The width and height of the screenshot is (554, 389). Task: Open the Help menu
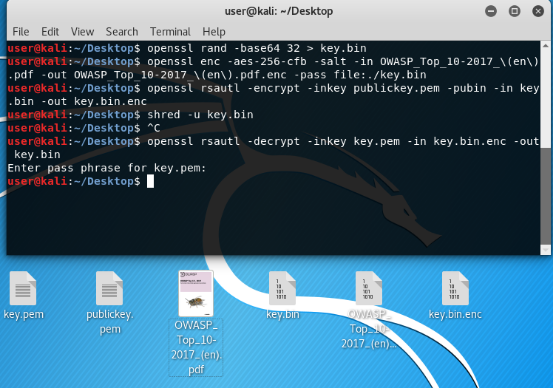pyautogui.click(x=214, y=32)
